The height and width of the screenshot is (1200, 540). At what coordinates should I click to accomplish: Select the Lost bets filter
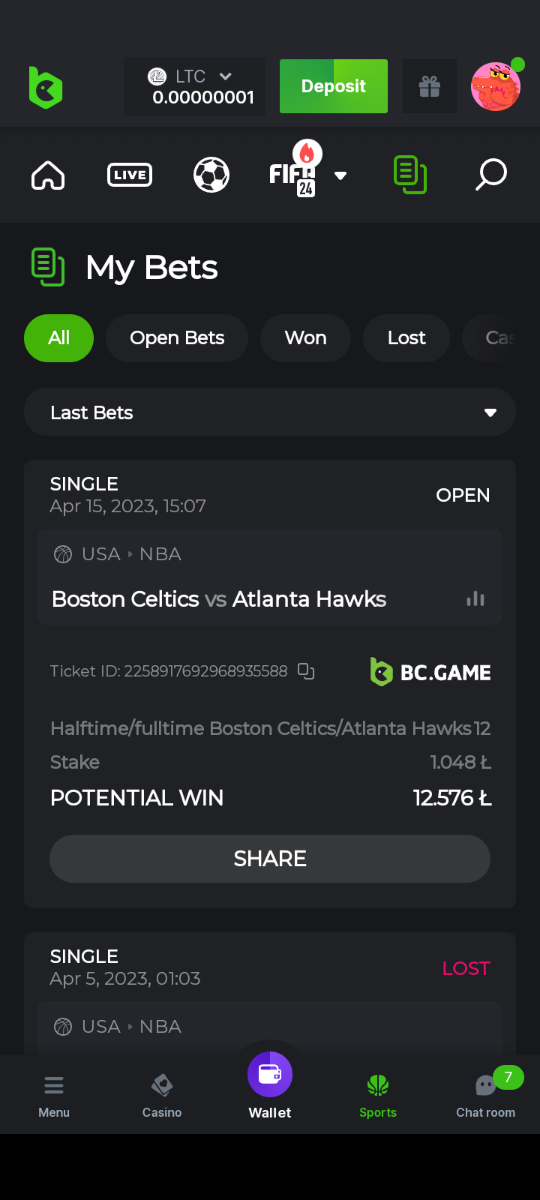pyautogui.click(x=406, y=338)
